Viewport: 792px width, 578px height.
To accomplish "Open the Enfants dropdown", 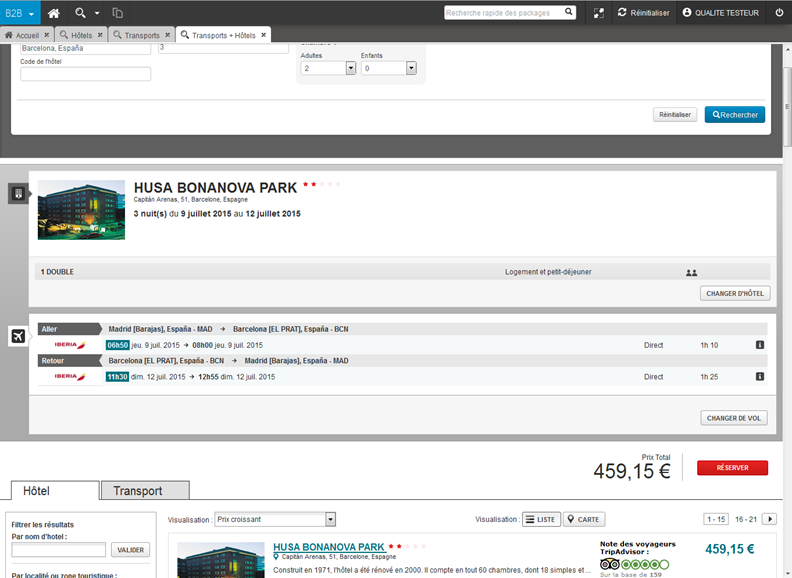I will pos(411,68).
